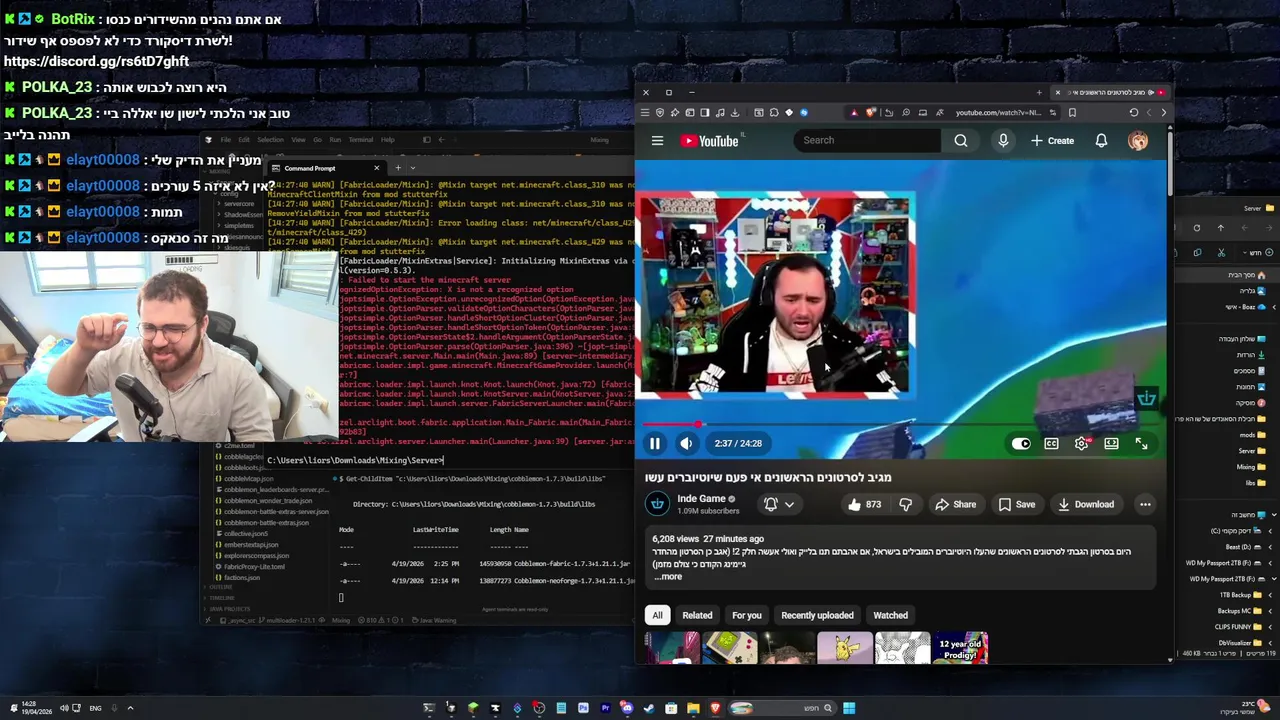The width and height of the screenshot is (1280, 720).
Task: Open Inde Game channel avatar
Action: (x=657, y=504)
